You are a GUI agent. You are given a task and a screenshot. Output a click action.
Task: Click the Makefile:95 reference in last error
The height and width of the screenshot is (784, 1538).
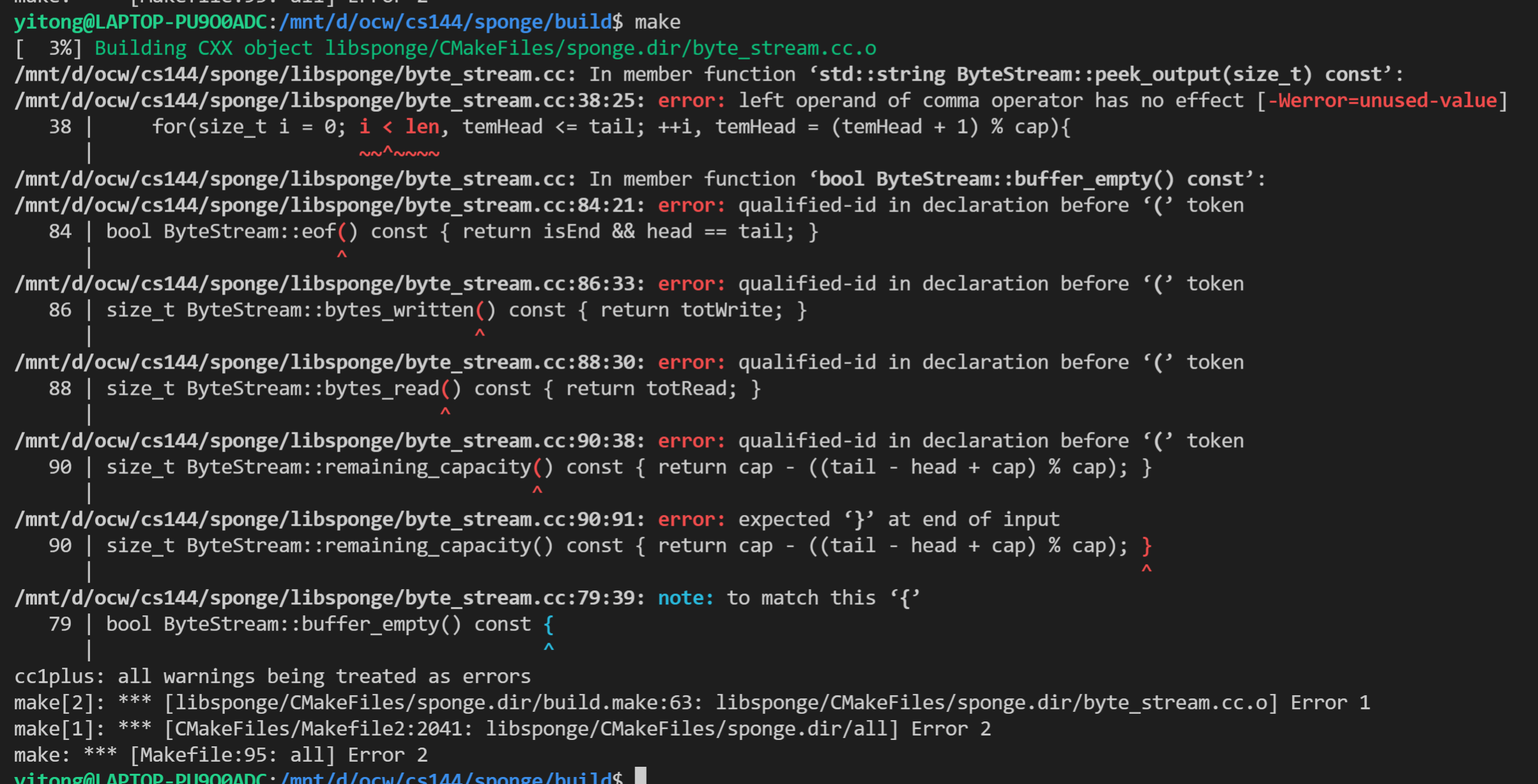click(x=203, y=755)
